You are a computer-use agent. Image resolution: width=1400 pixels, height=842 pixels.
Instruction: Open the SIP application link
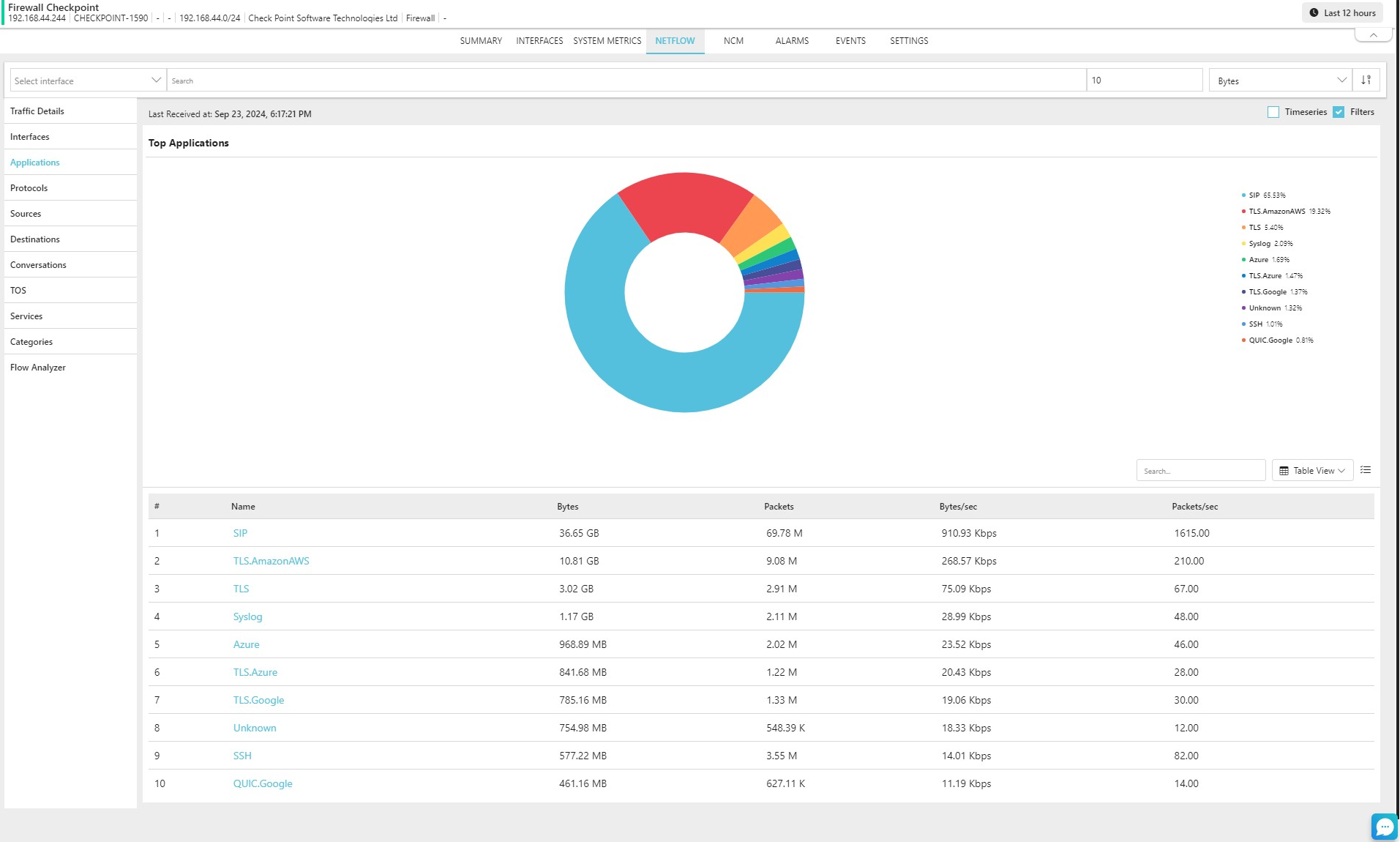coord(240,533)
